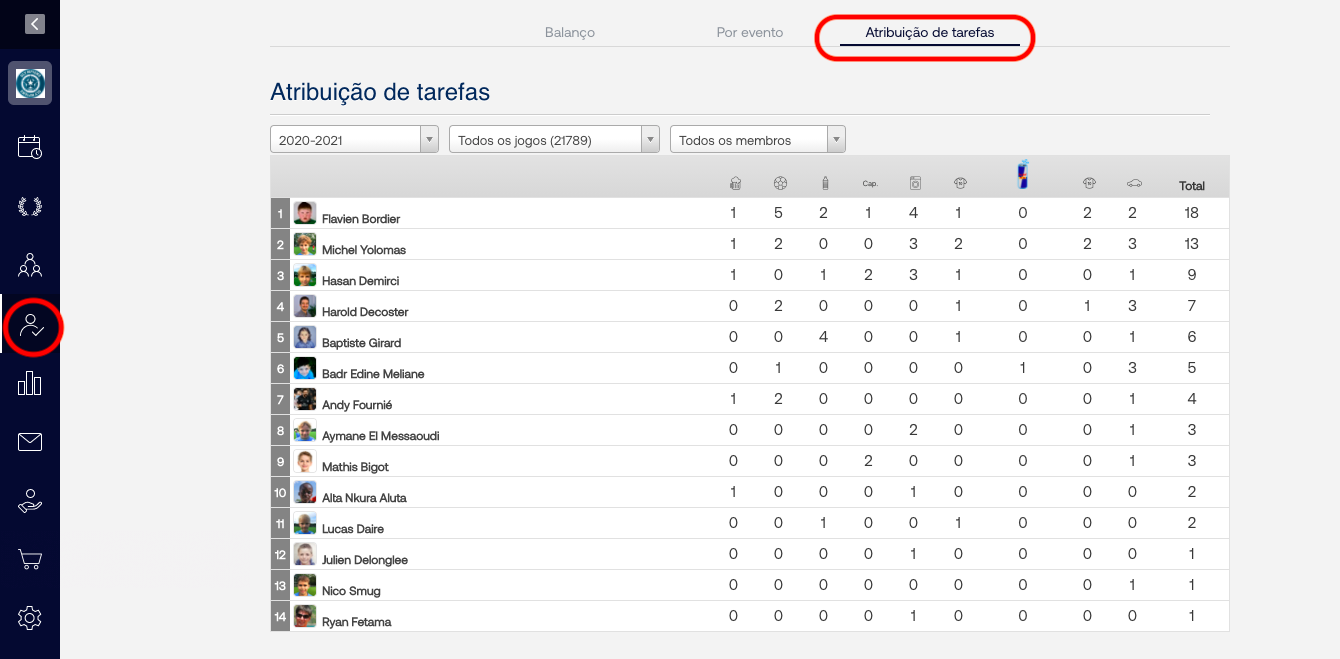Open the calendar icon in the sidebar
Screen dimensions: 1340x659
tap(30, 147)
